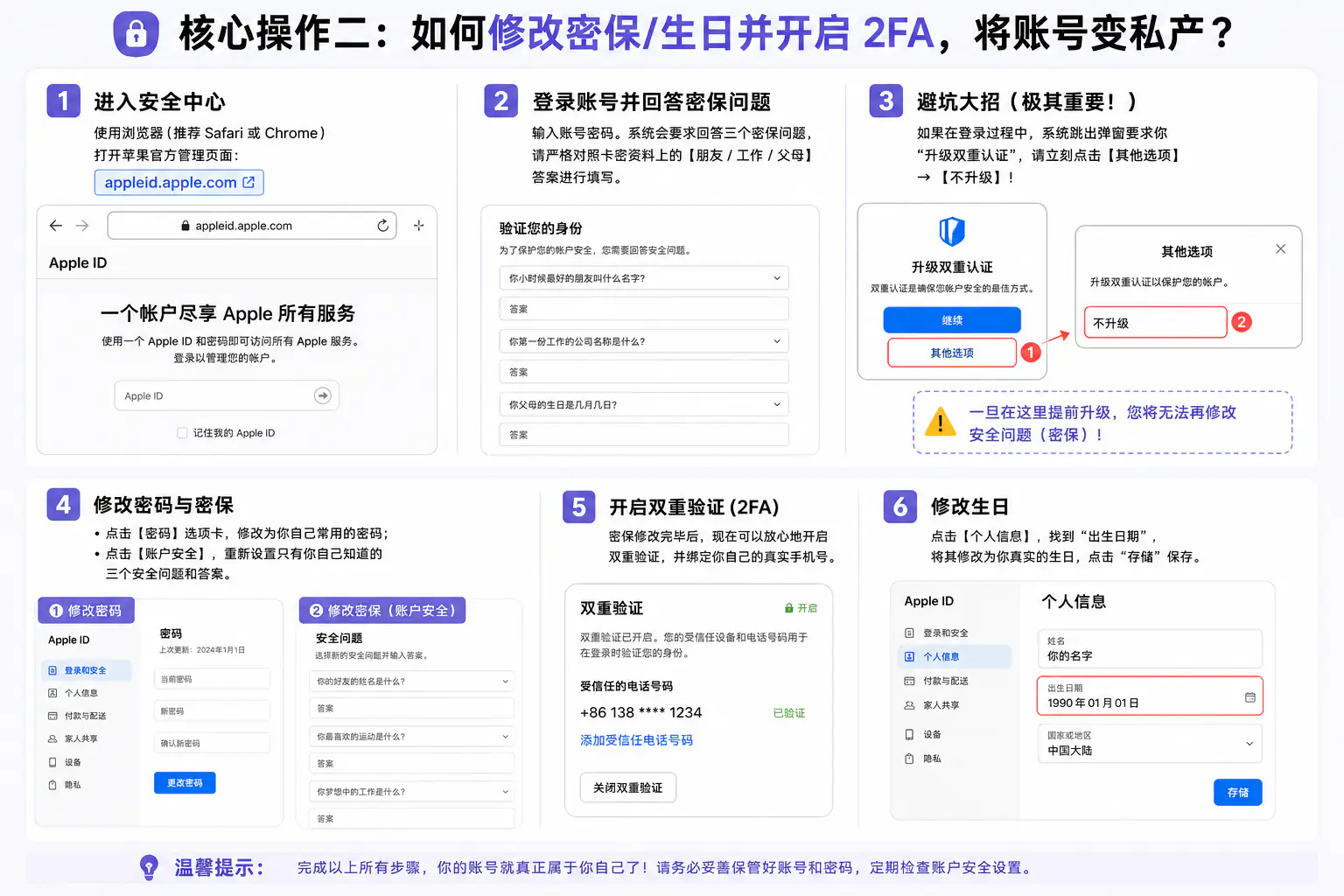Select the 不升级 option
Screen dimensions: 1344x896
(1156, 323)
